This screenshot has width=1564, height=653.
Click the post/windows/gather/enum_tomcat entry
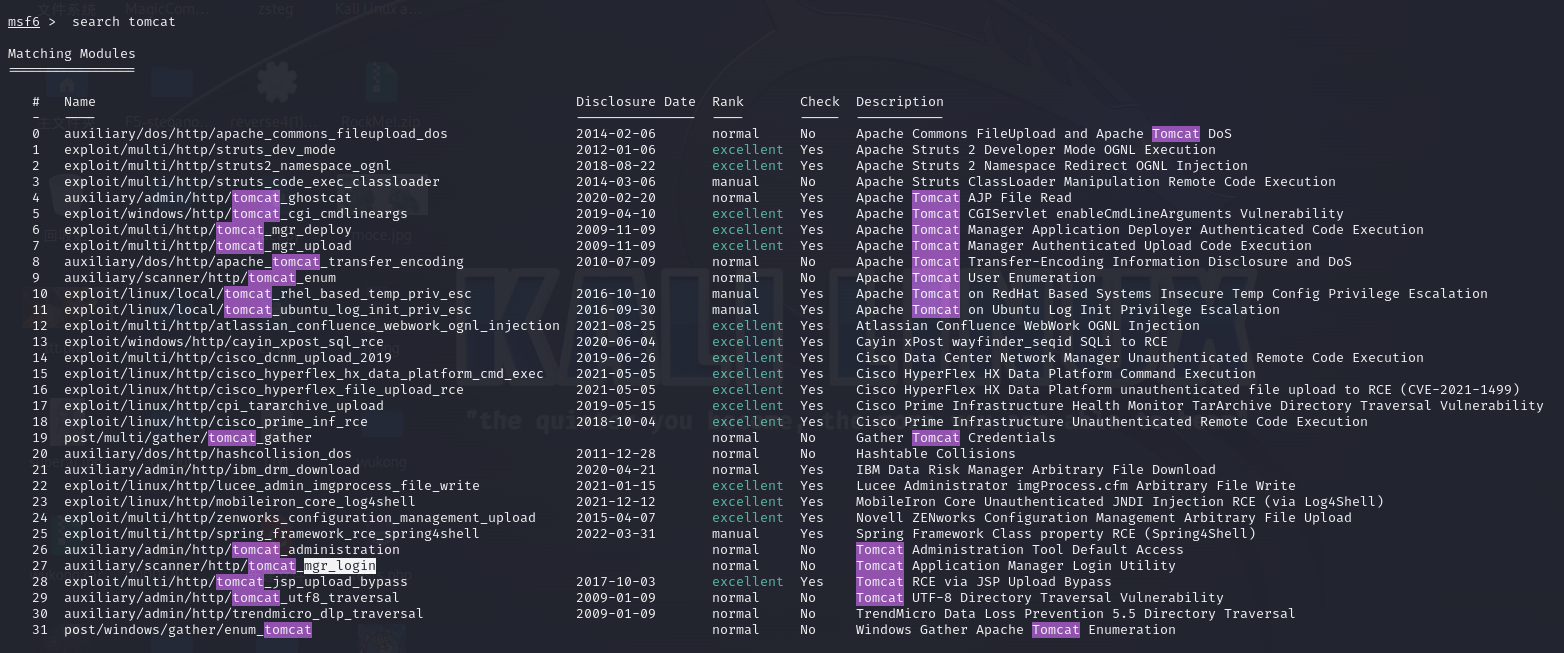pos(187,630)
